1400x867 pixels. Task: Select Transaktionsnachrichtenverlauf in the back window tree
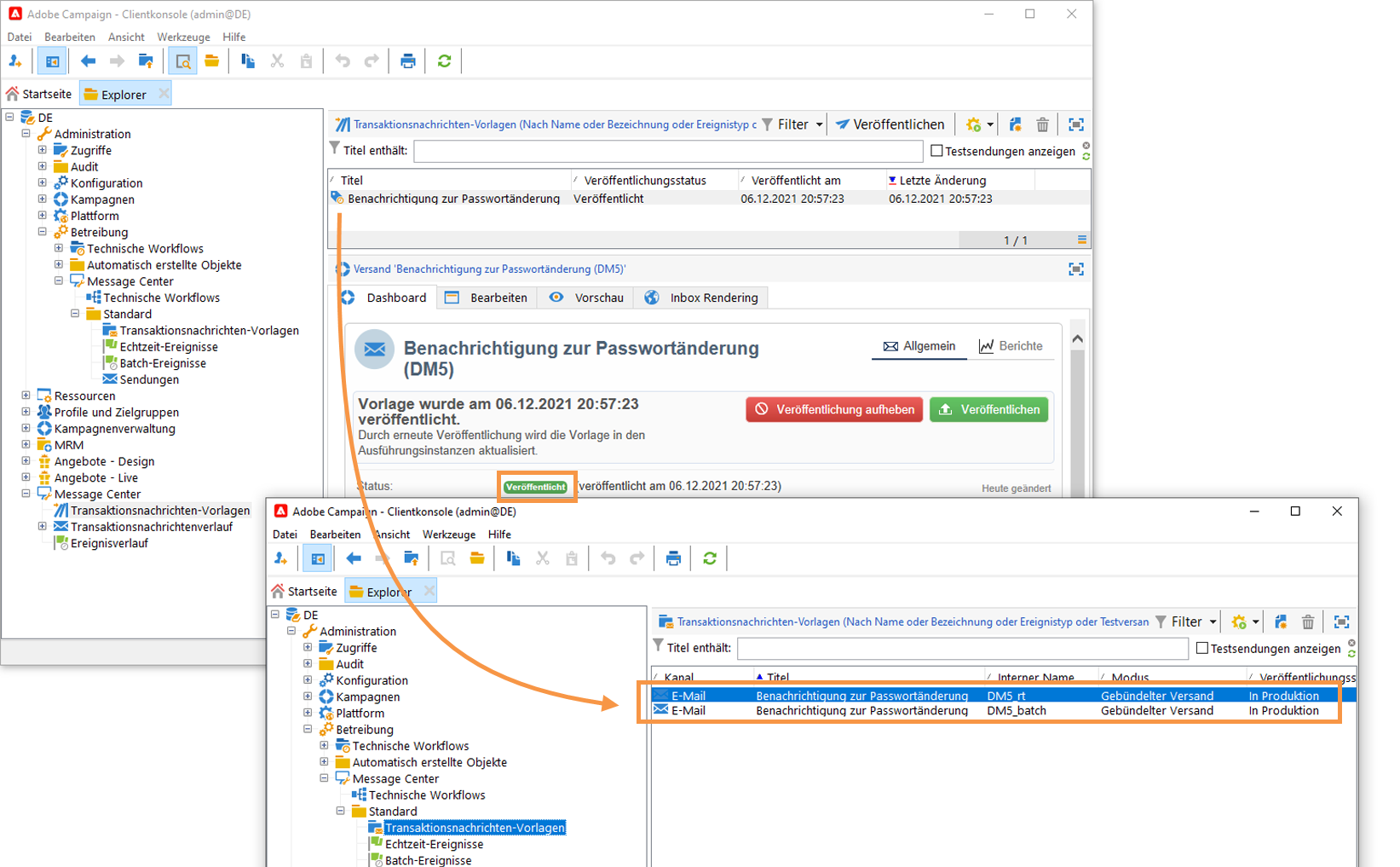pyautogui.click(x=152, y=527)
